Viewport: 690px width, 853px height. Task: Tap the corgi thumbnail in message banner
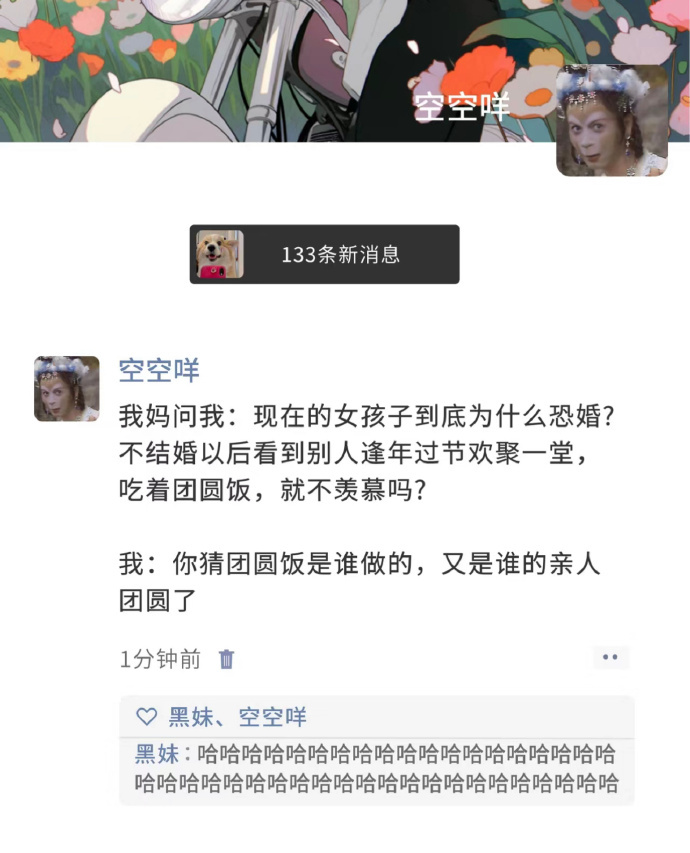tap(219, 254)
